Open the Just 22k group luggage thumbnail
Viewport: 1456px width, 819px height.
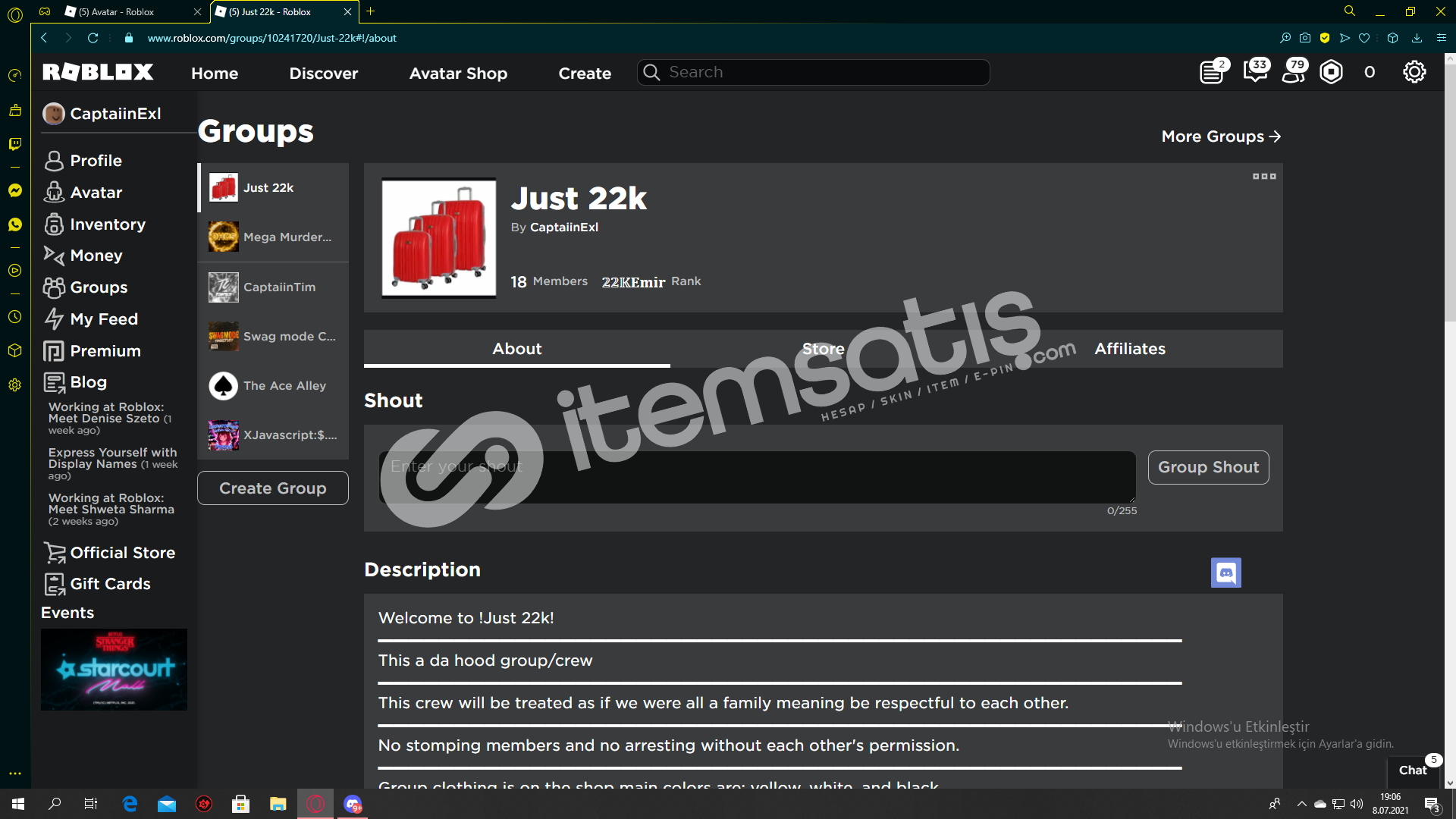[x=438, y=238]
